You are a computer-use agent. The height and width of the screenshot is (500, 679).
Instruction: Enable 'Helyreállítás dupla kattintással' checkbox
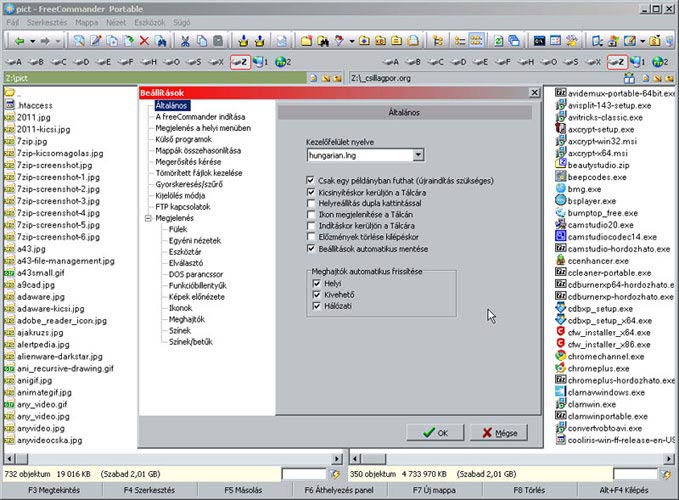pos(311,203)
